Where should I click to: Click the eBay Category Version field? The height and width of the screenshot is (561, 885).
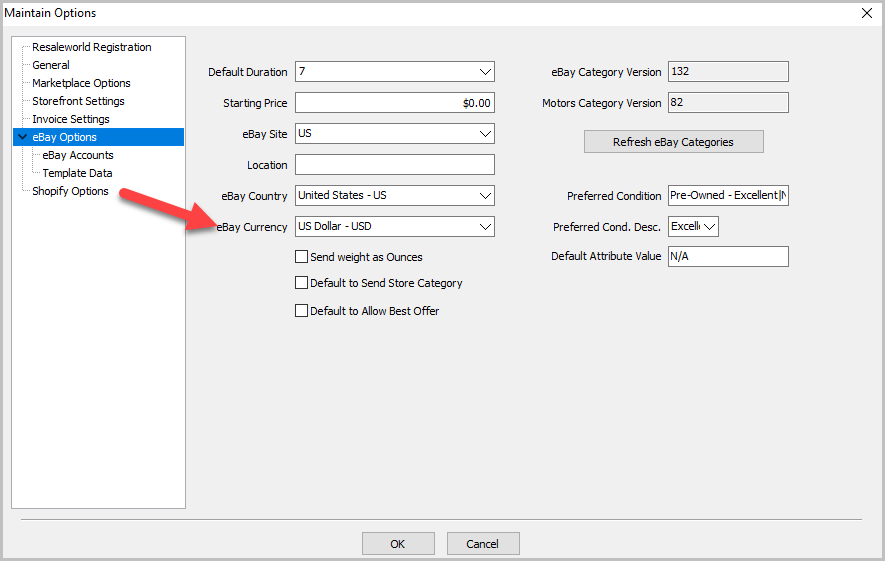(728, 72)
